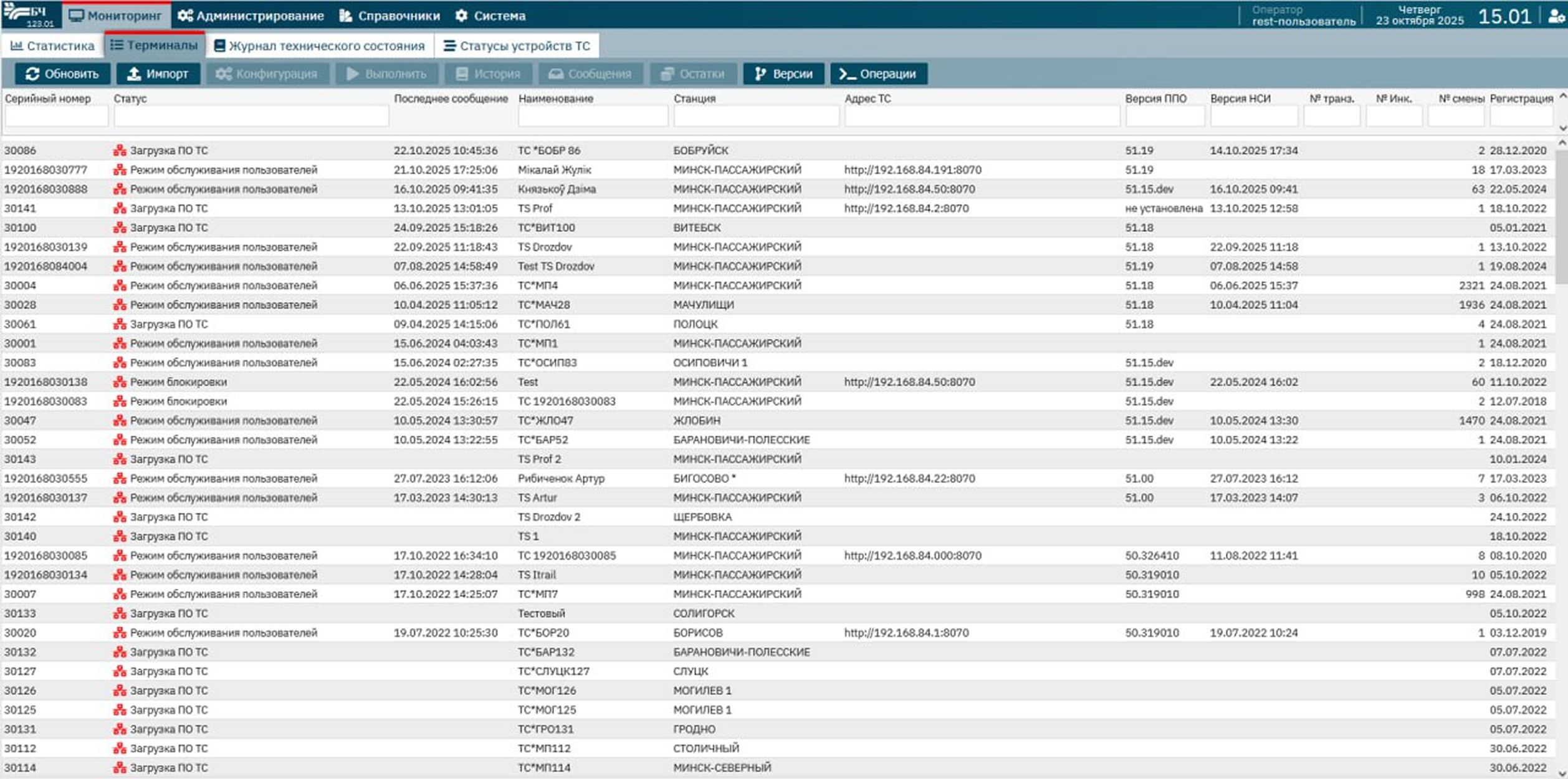The height and width of the screenshot is (779, 1568).
Task: Open the Операции terminal button
Action: [878, 74]
